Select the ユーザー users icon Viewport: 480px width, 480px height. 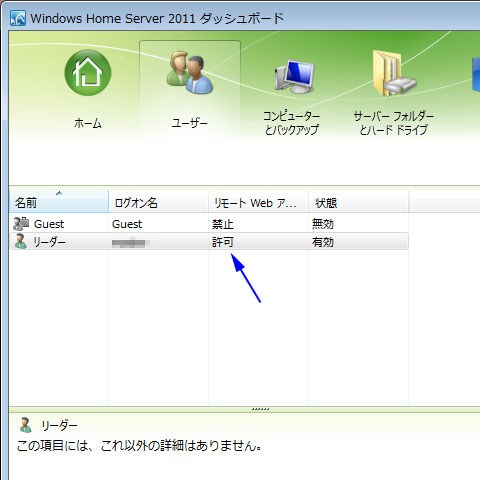click(x=190, y=72)
